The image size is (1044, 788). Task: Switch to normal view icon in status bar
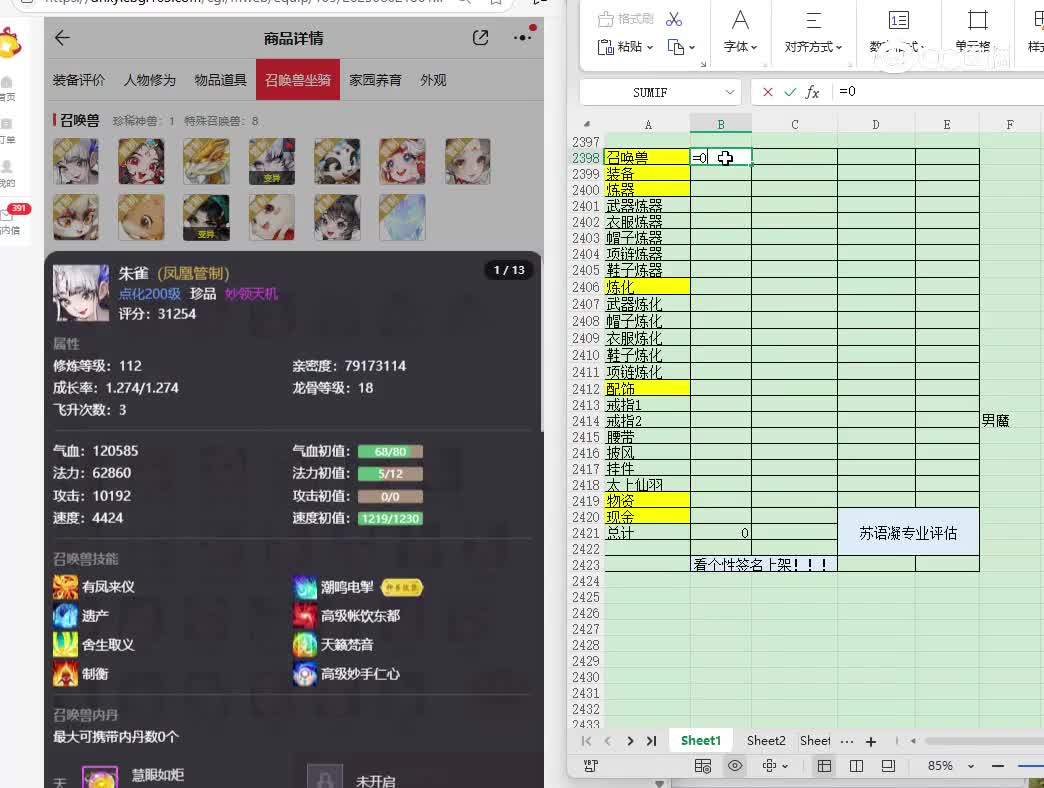pyautogui.click(x=824, y=766)
